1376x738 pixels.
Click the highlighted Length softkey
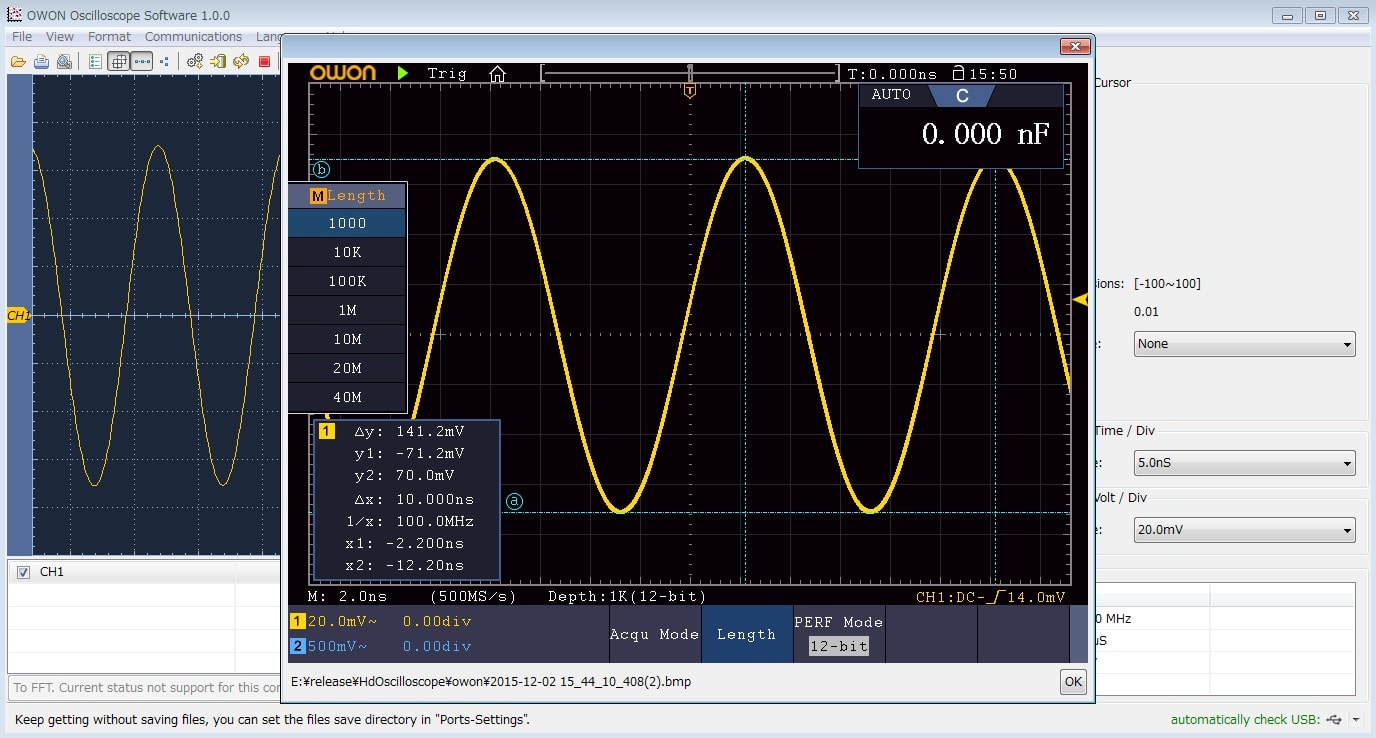coord(746,634)
